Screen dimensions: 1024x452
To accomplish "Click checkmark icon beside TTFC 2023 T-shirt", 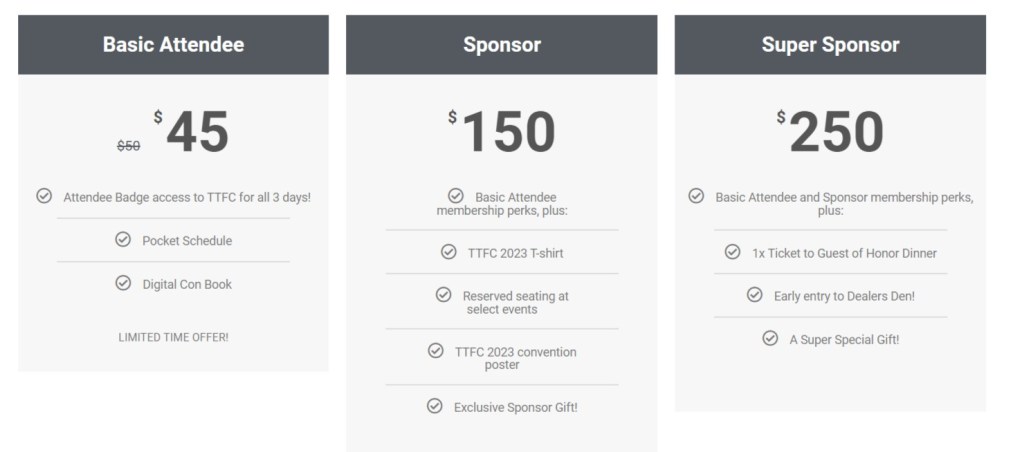I will click(x=449, y=252).
